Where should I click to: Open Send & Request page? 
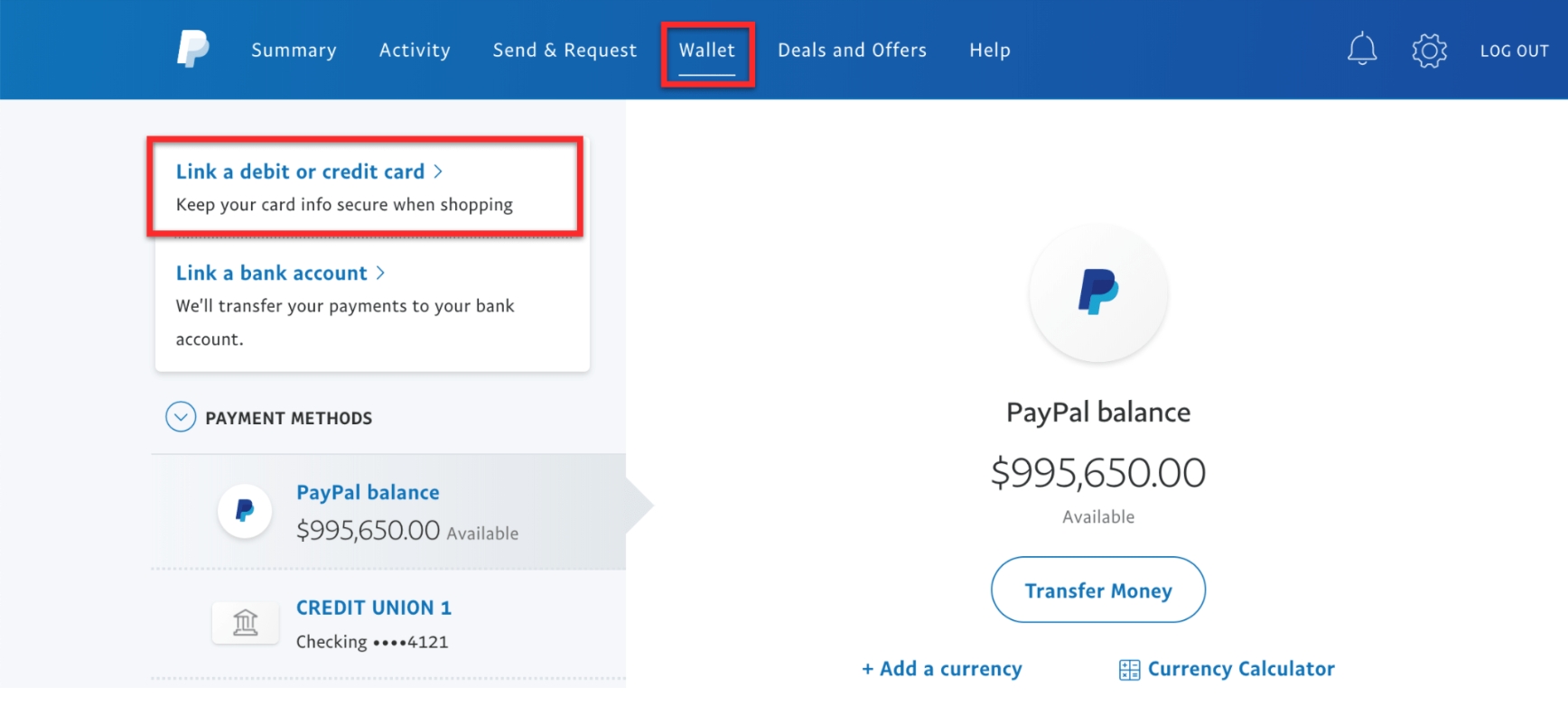pos(565,51)
